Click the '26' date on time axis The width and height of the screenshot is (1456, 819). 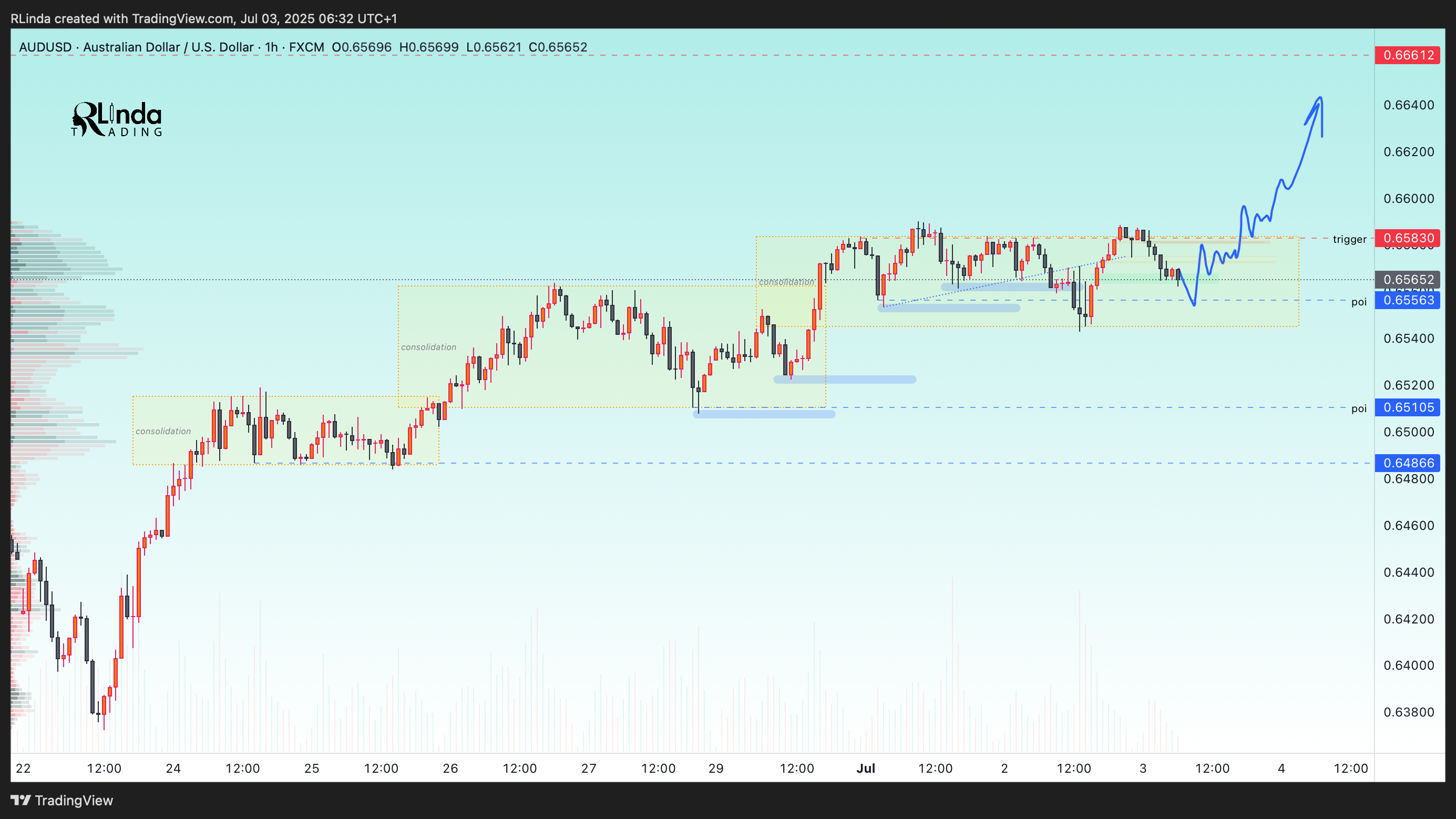(x=450, y=769)
